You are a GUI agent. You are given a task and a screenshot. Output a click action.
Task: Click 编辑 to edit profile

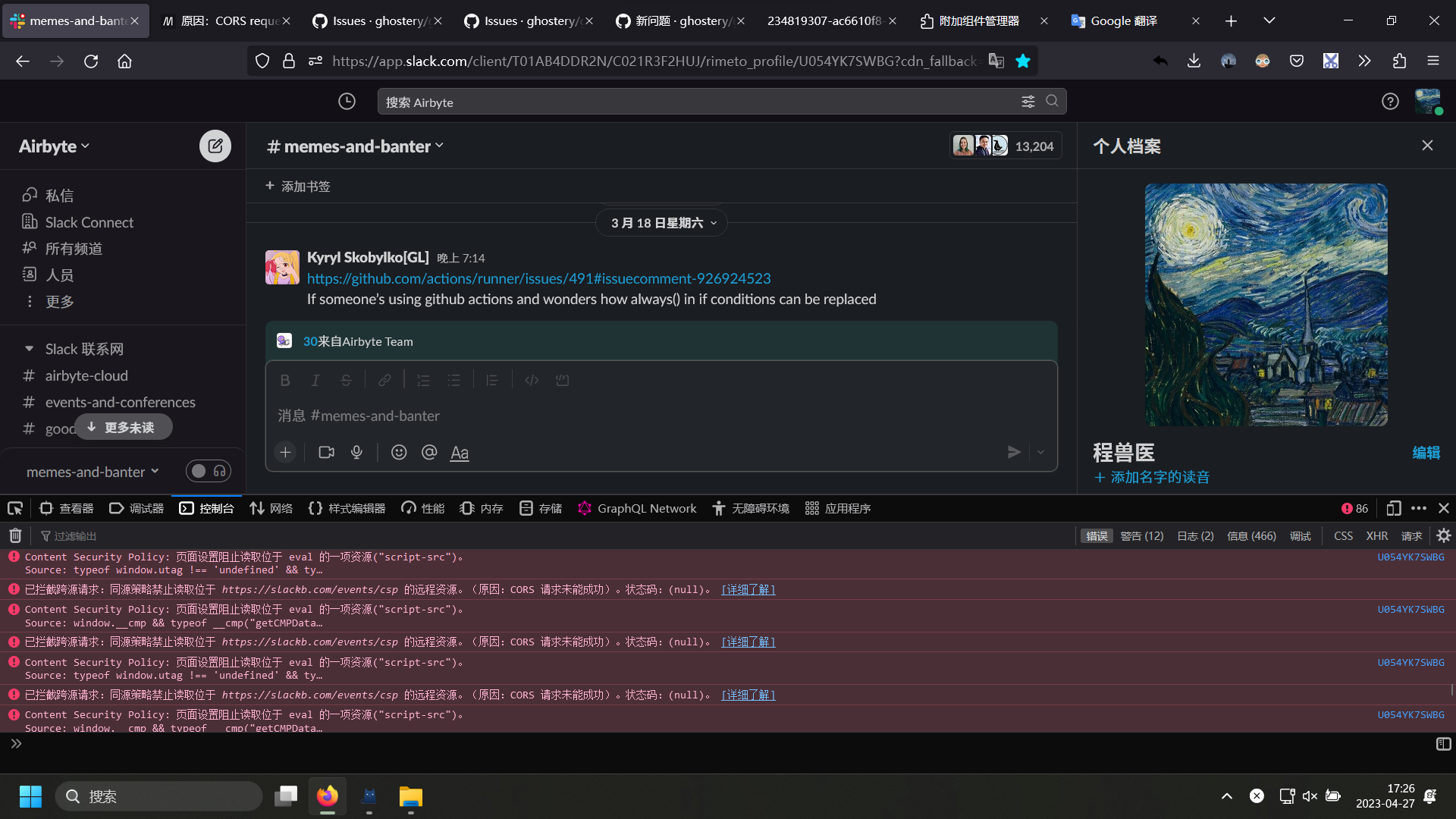1426,453
